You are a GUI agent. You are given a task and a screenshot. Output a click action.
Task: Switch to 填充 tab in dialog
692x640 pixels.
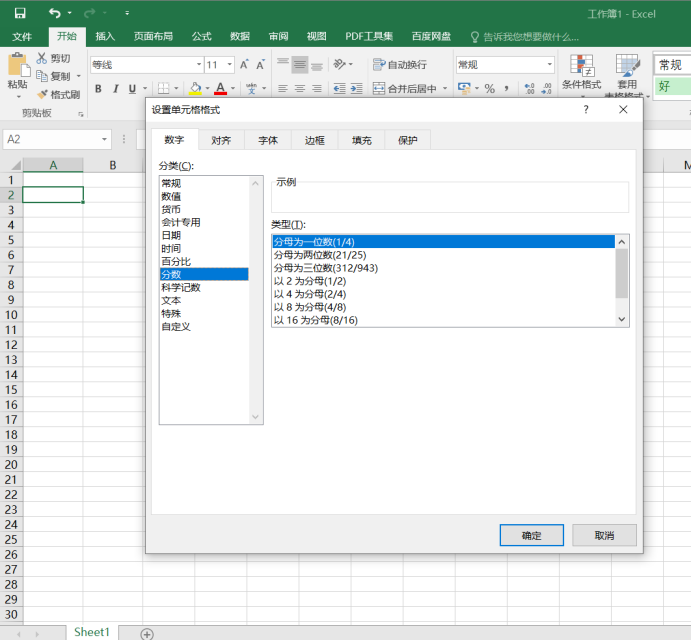point(361,140)
